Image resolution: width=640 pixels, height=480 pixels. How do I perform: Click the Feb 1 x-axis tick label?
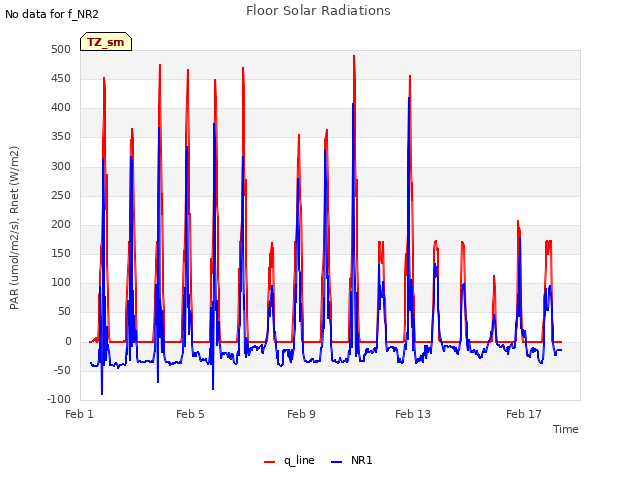[79, 414]
